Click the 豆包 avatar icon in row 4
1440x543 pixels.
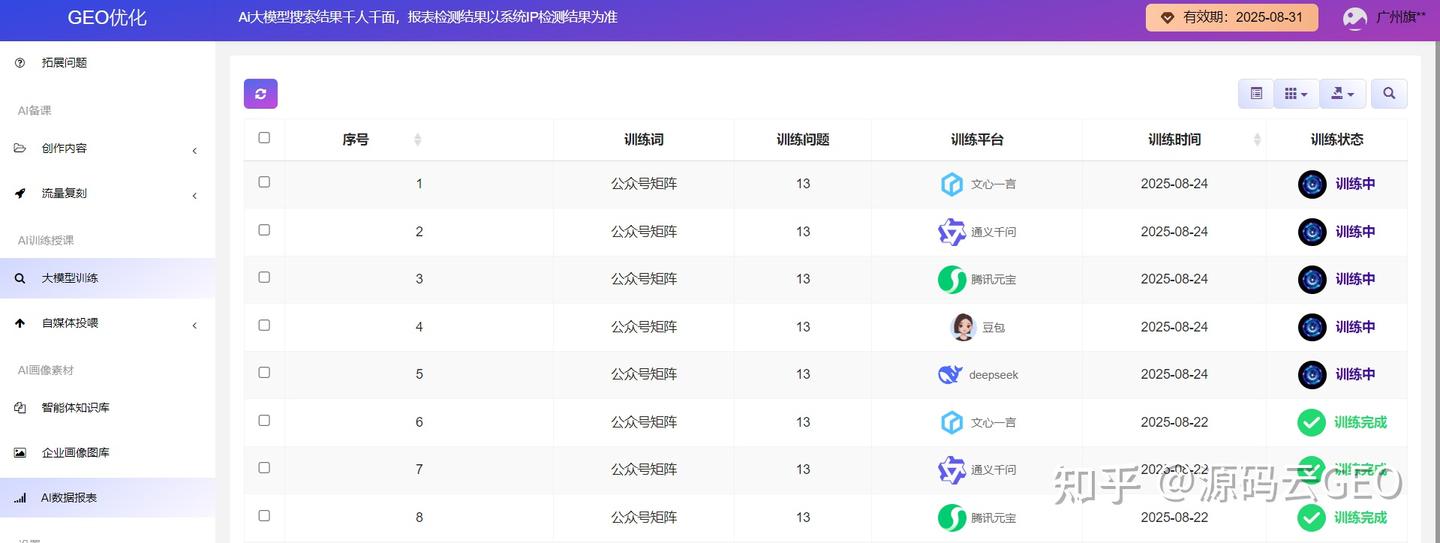click(963, 327)
